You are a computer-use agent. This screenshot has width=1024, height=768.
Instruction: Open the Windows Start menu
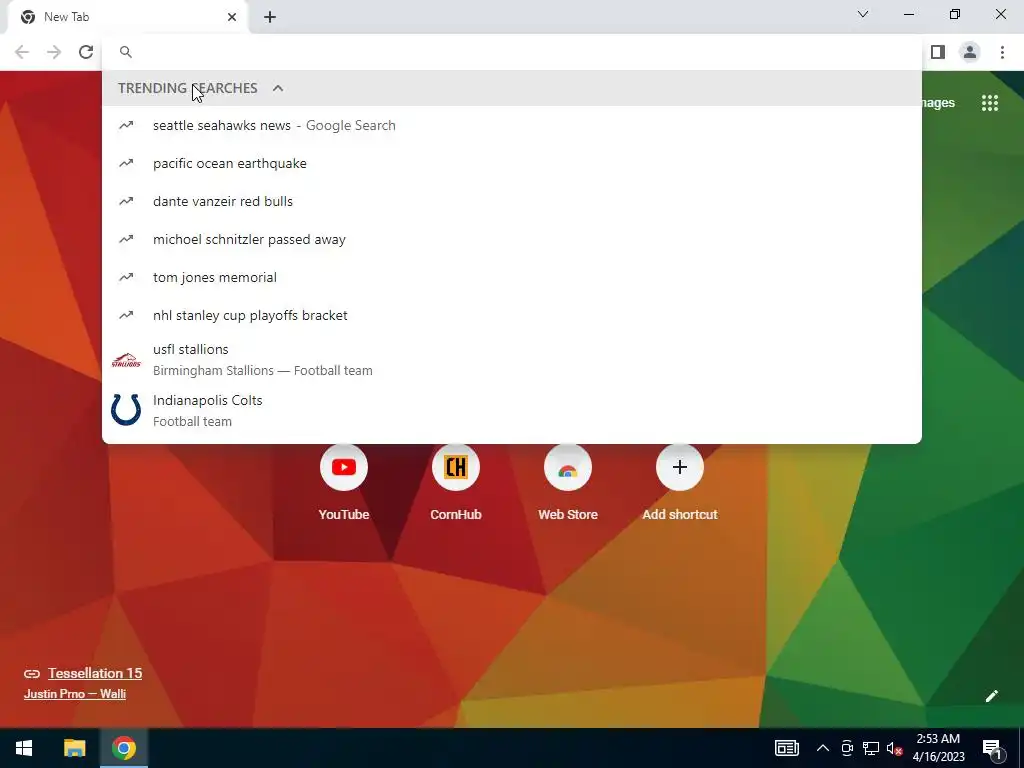tap(24, 748)
